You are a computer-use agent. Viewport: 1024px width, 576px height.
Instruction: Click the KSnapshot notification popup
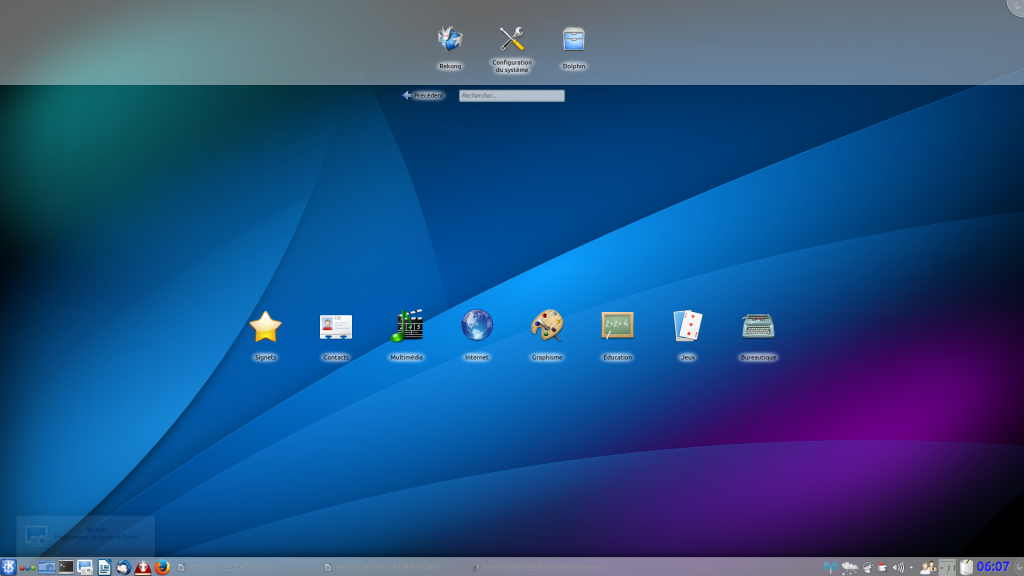click(85, 535)
